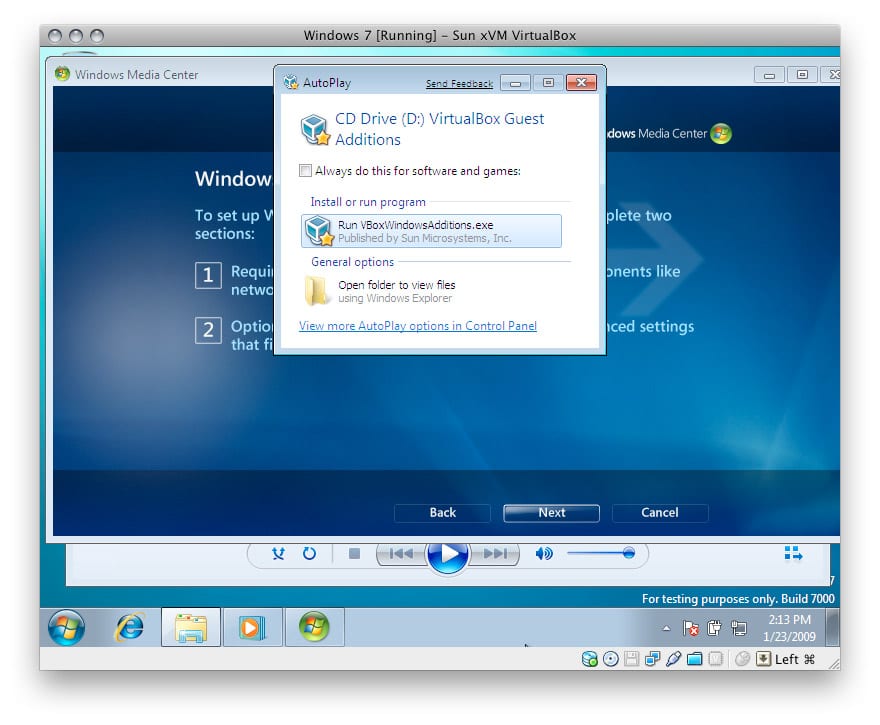Check 'Always do this for software and games'
This screenshot has height=725, width=880.
point(305,171)
